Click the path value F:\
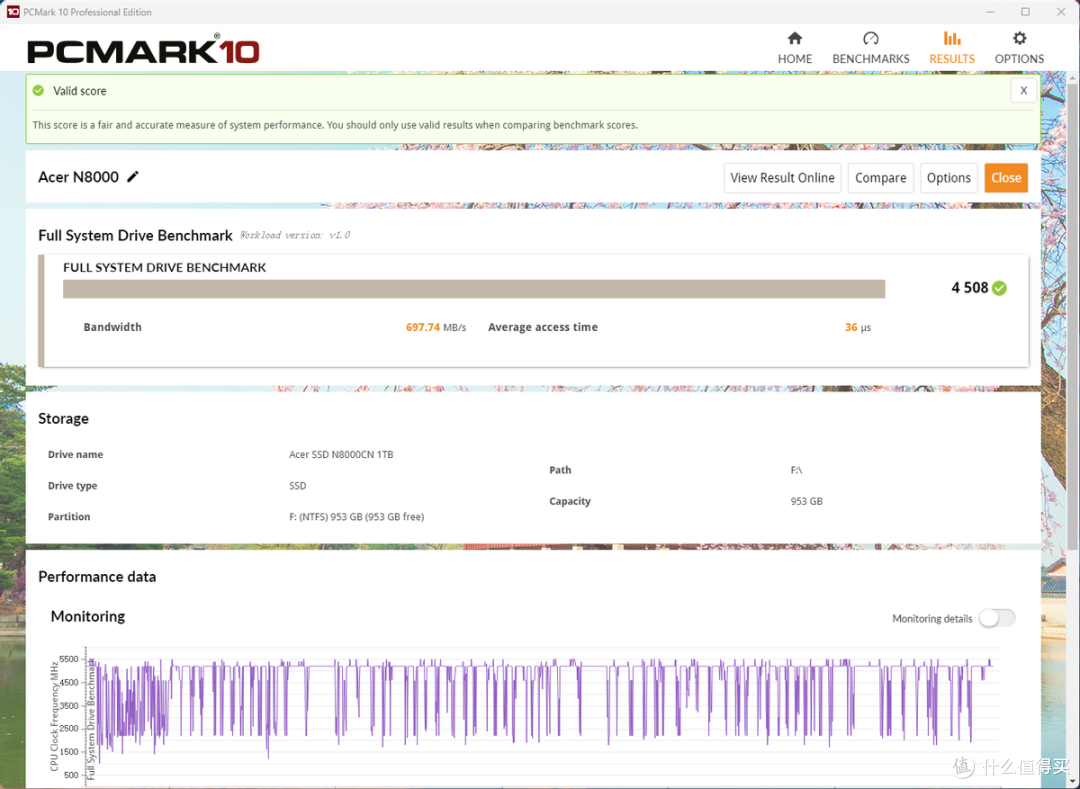This screenshot has width=1080, height=789. click(796, 470)
